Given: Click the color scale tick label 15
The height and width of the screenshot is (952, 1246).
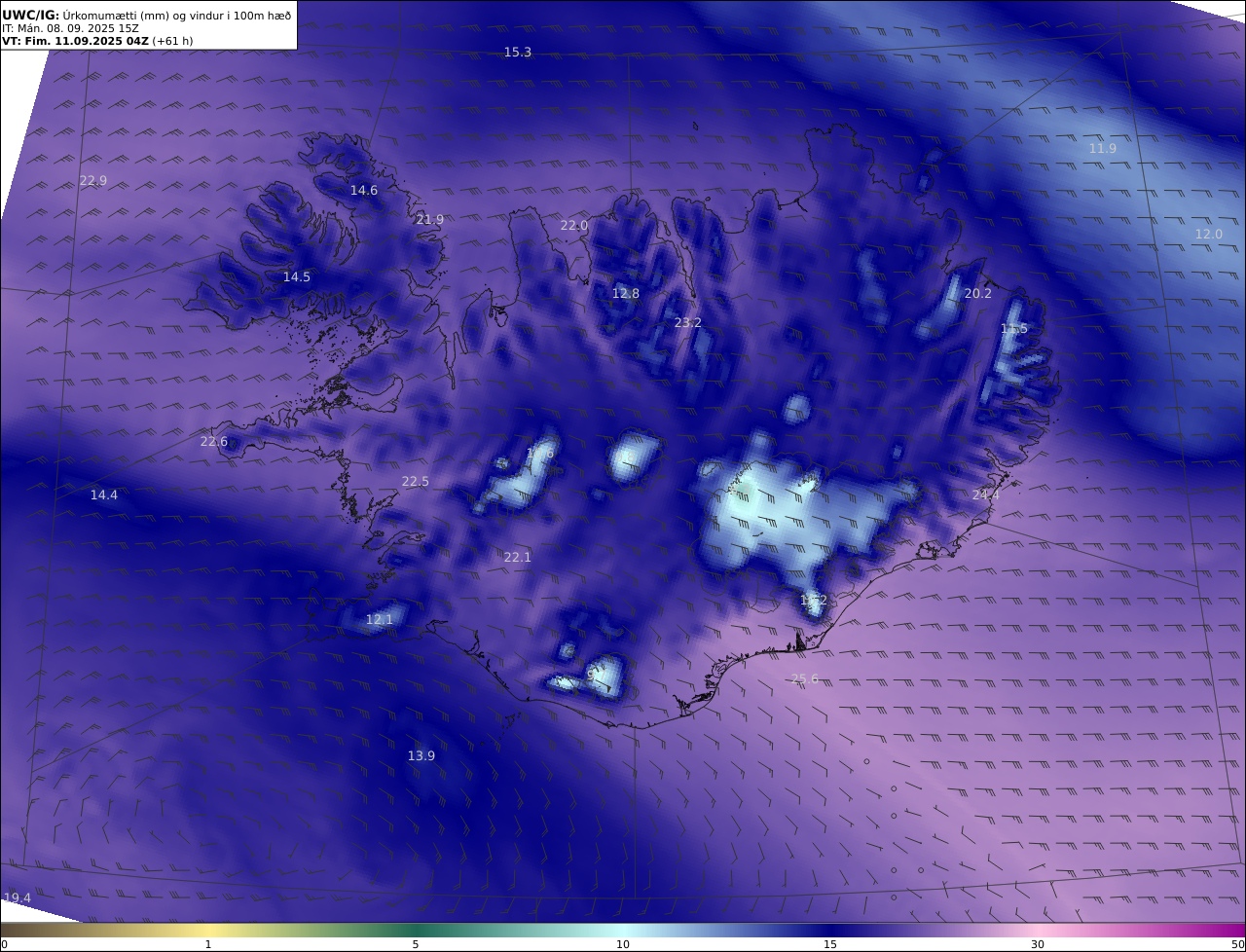Looking at the screenshot, I should click(830, 944).
